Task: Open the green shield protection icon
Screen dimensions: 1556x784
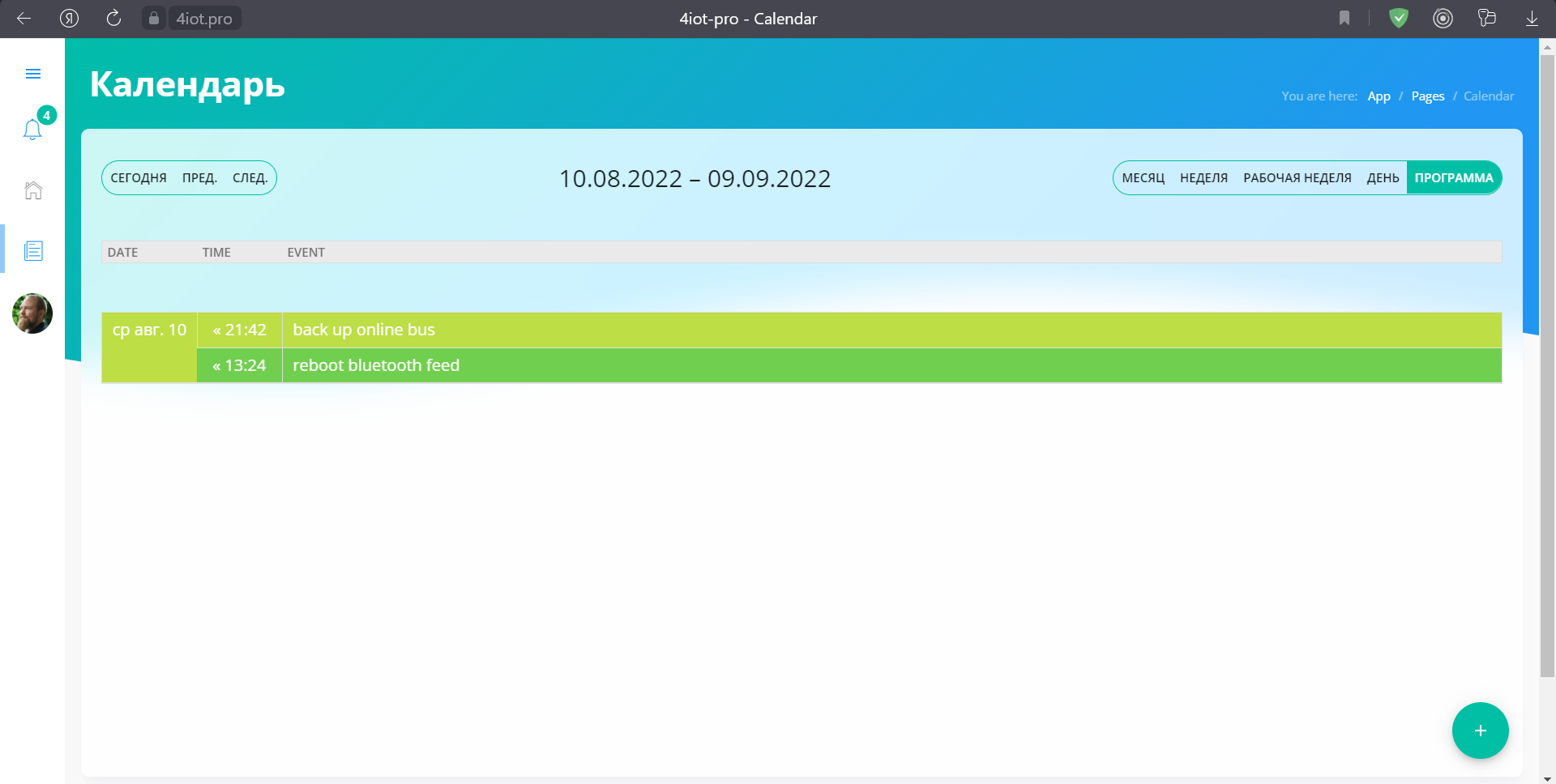Action: pyautogui.click(x=1398, y=19)
